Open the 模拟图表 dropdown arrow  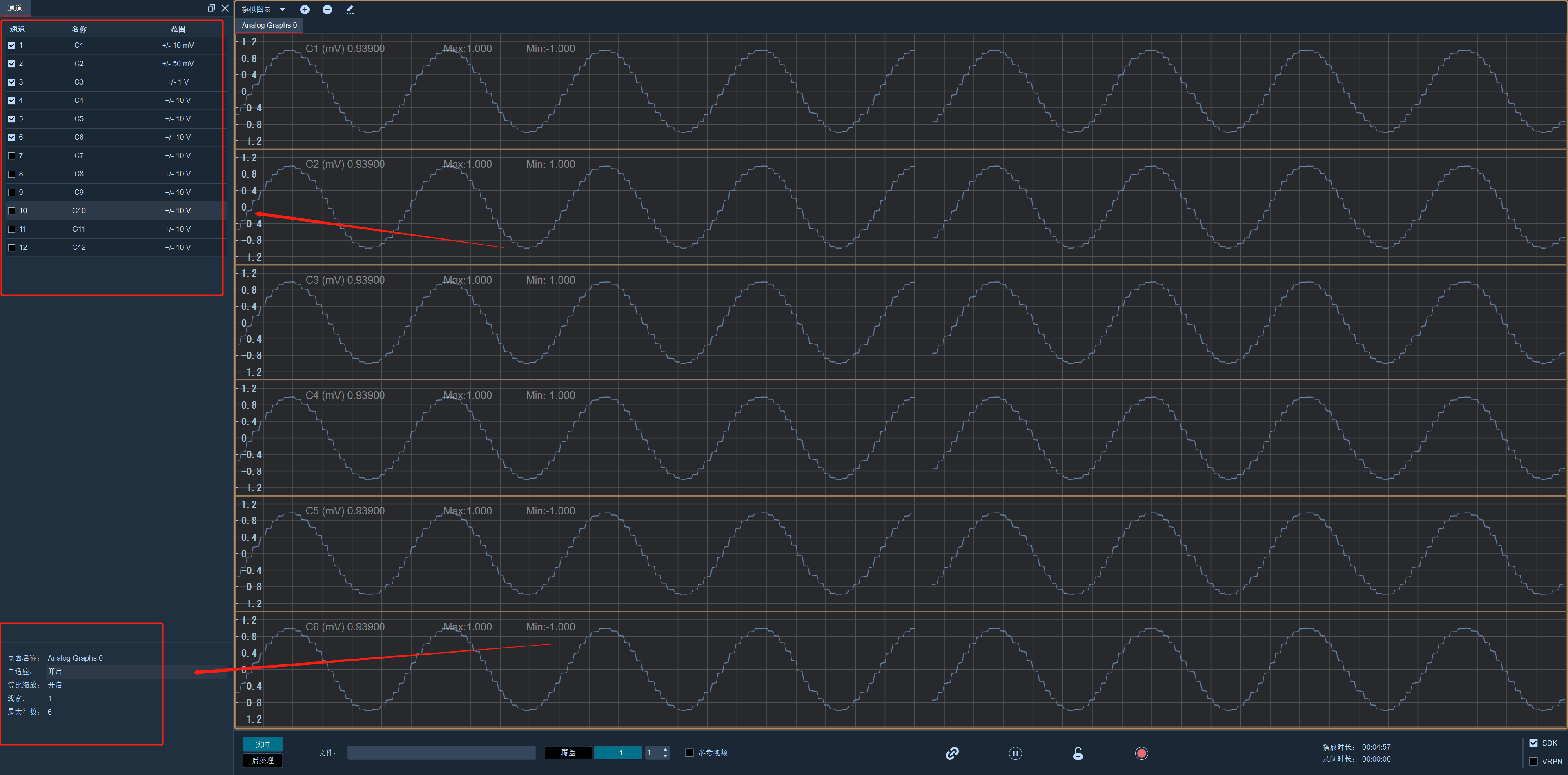(x=283, y=9)
